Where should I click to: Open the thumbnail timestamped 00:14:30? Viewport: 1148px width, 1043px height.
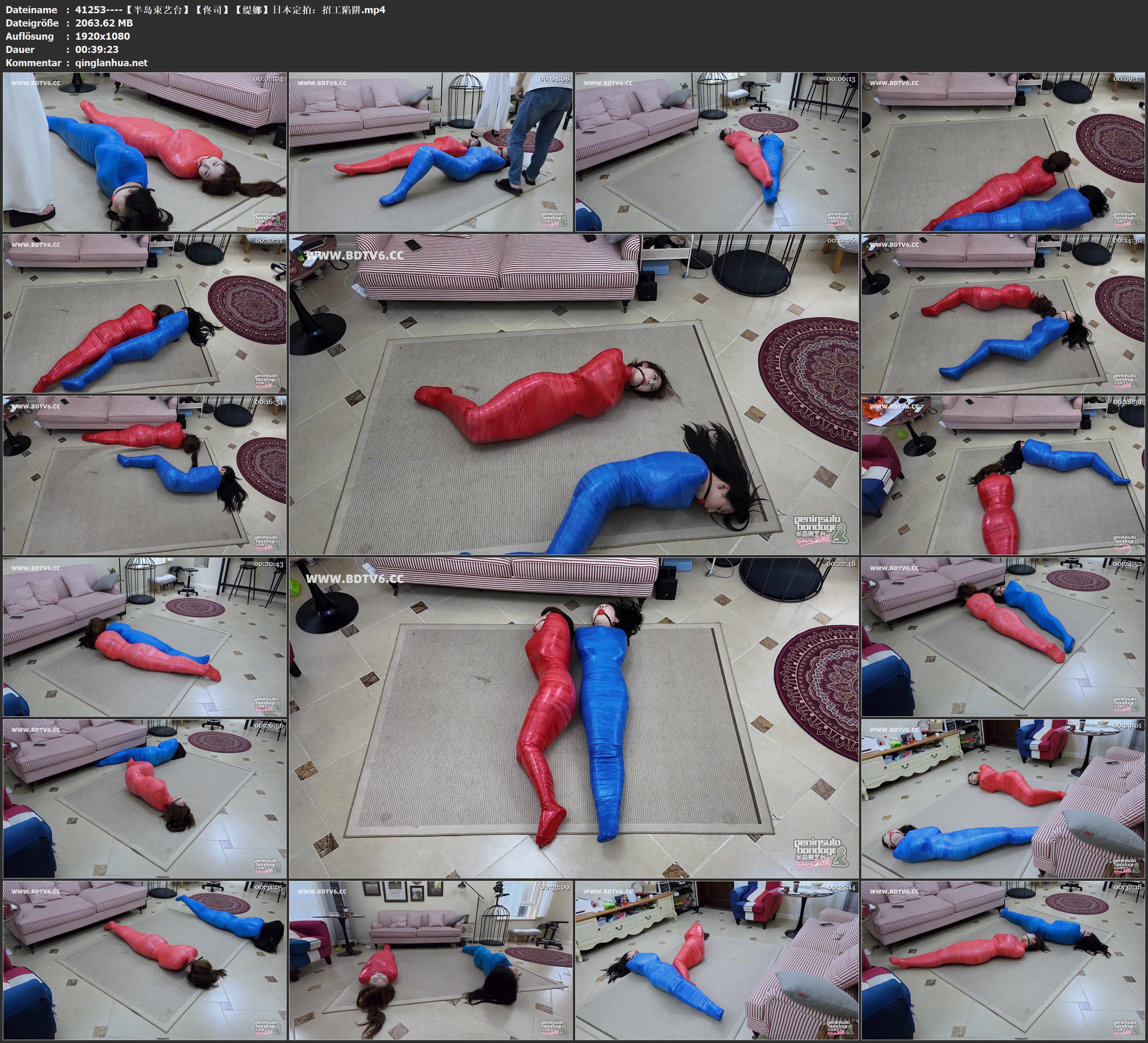coord(1003,313)
